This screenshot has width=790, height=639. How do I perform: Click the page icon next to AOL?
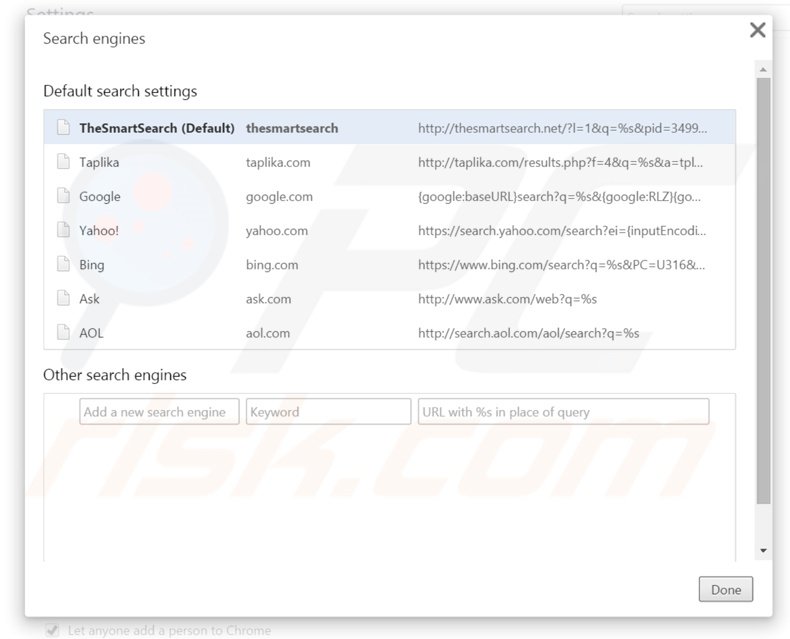pos(63,333)
